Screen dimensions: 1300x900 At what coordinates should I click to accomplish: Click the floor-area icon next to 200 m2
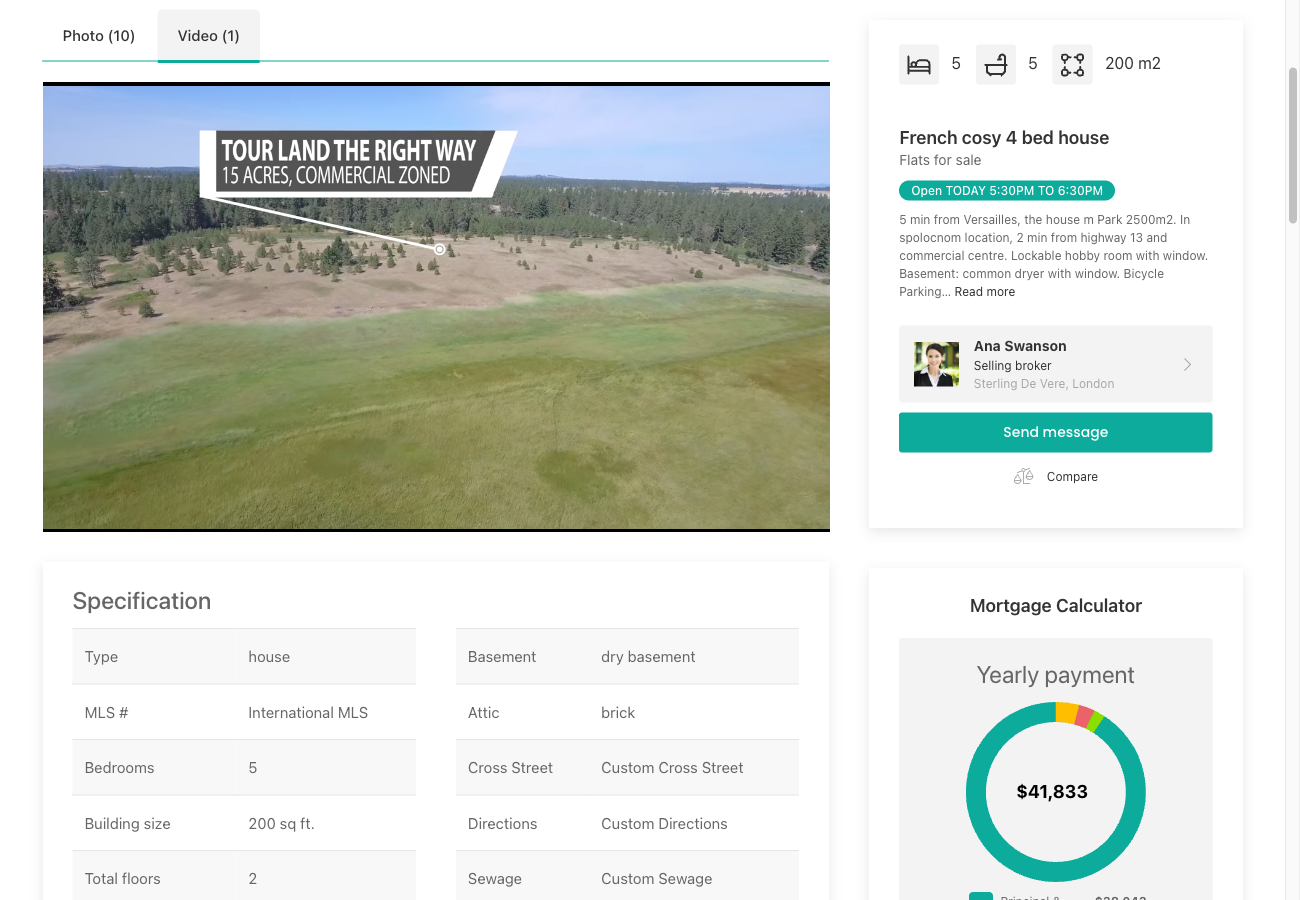coord(1072,63)
